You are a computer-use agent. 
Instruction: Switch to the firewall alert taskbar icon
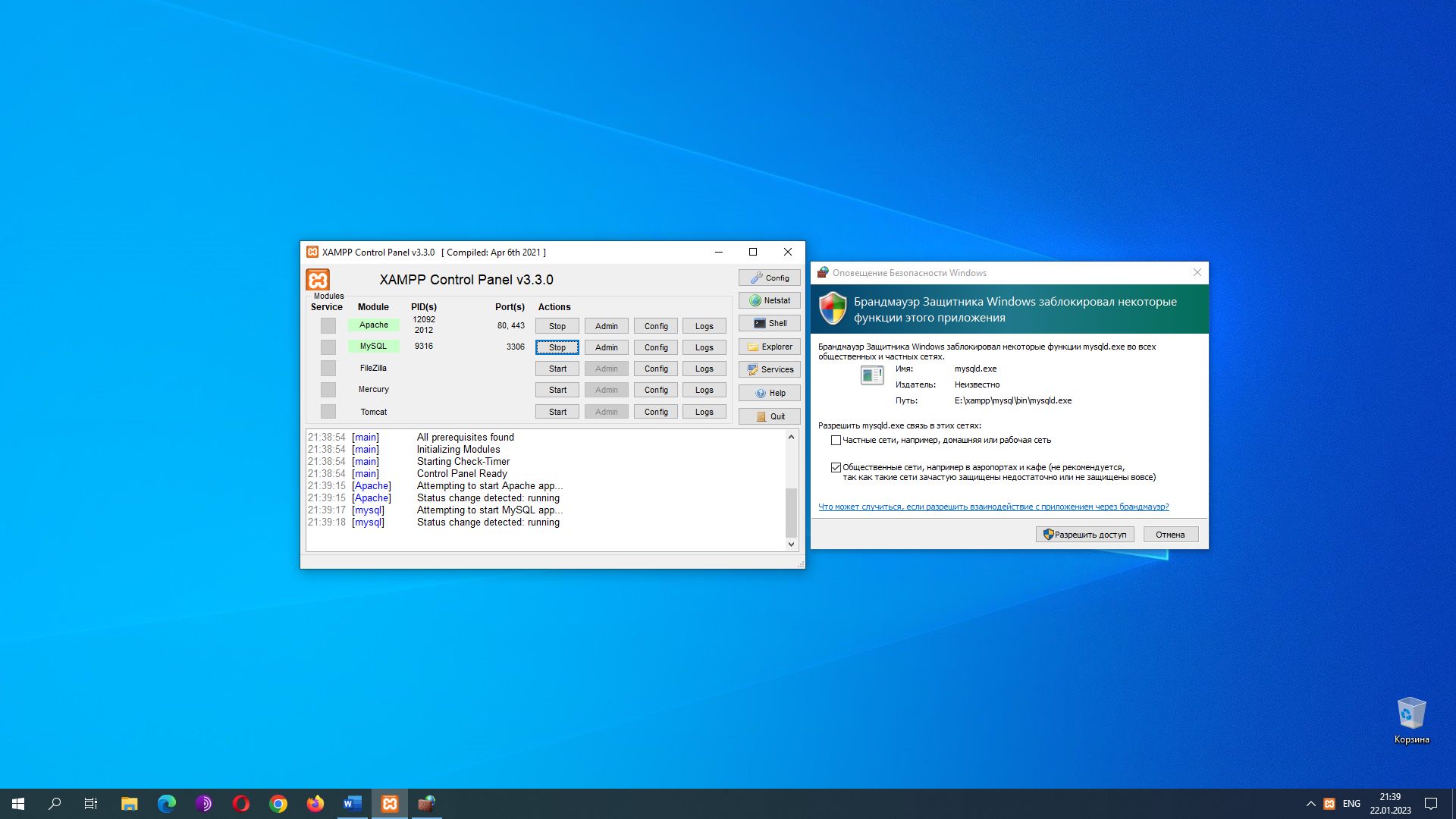pos(427,804)
